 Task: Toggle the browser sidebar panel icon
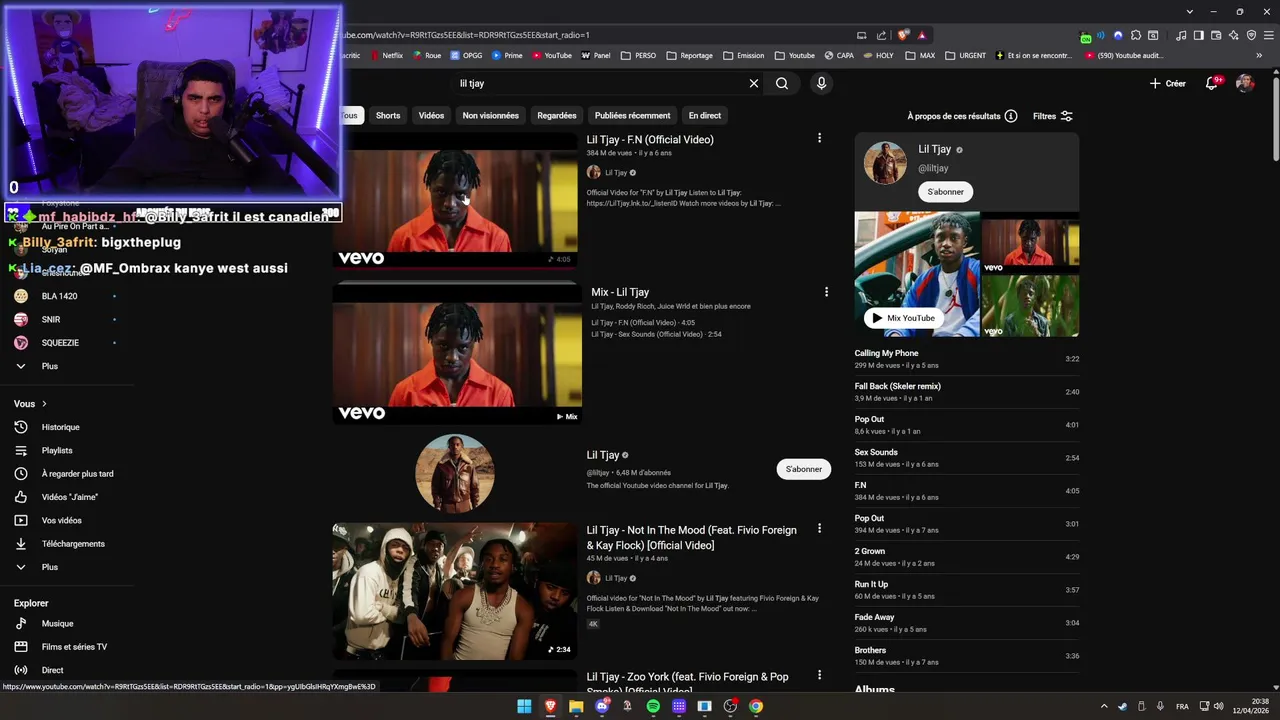[1199, 35]
